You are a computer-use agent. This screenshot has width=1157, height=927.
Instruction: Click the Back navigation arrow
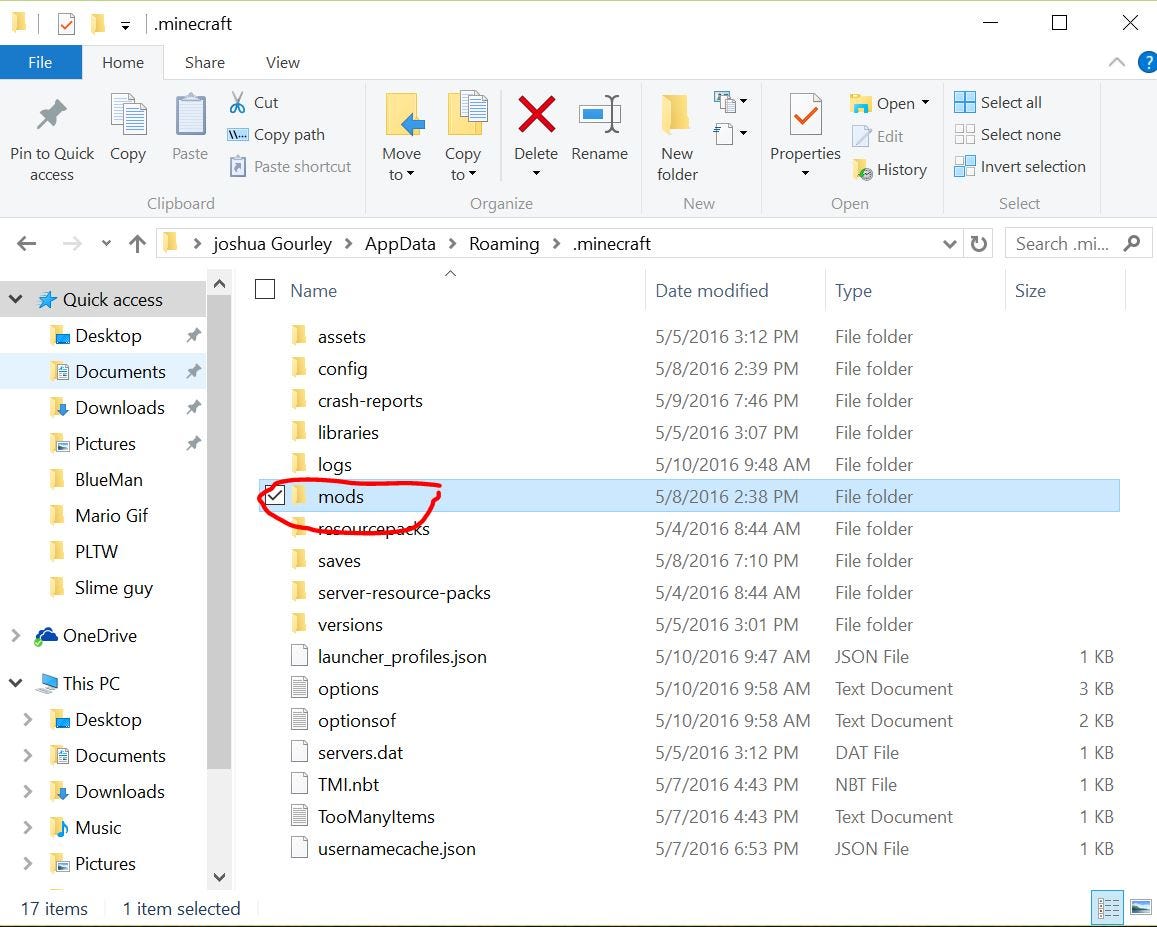[x=27, y=244]
